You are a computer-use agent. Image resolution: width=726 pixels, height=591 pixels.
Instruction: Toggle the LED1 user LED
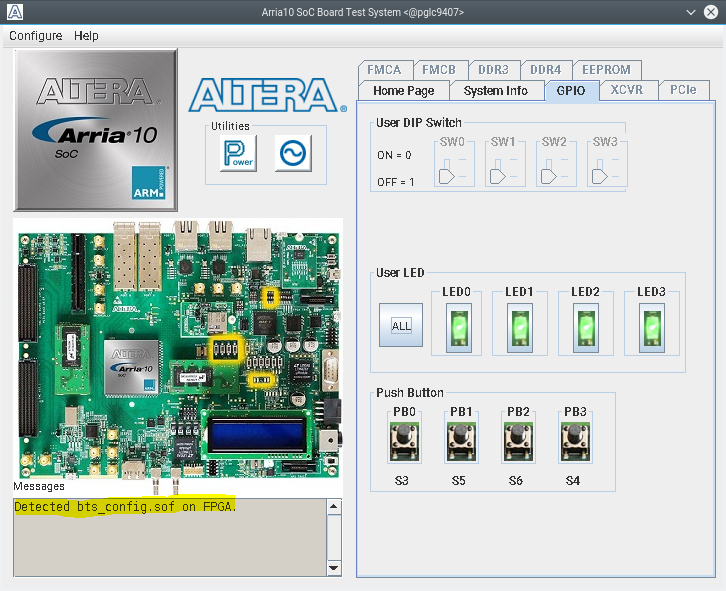tap(519, 327)
